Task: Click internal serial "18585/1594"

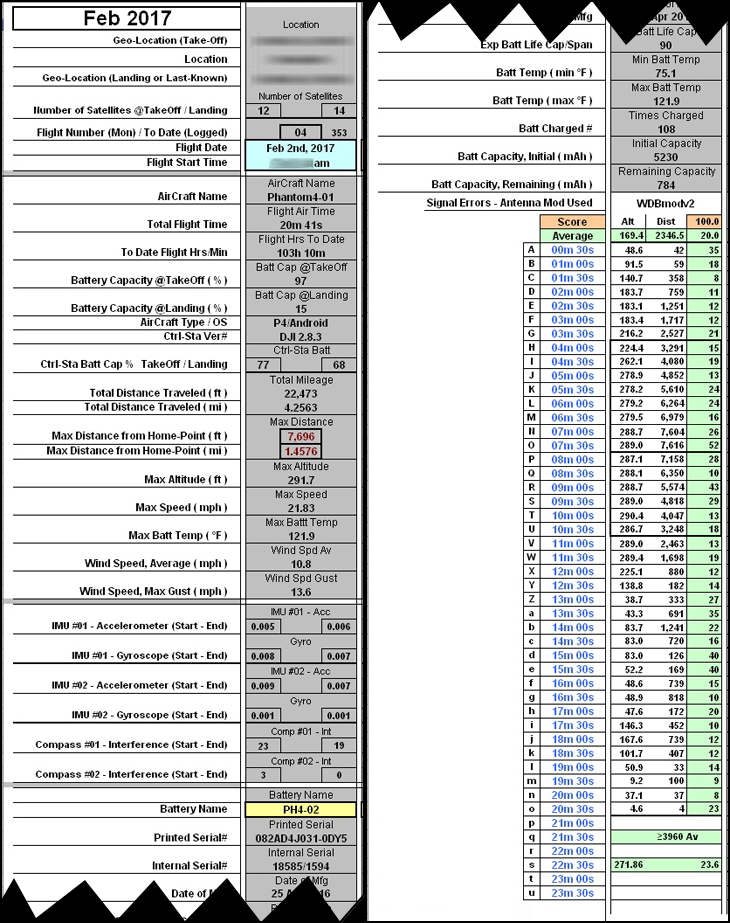Action: [x=301, y=866]
